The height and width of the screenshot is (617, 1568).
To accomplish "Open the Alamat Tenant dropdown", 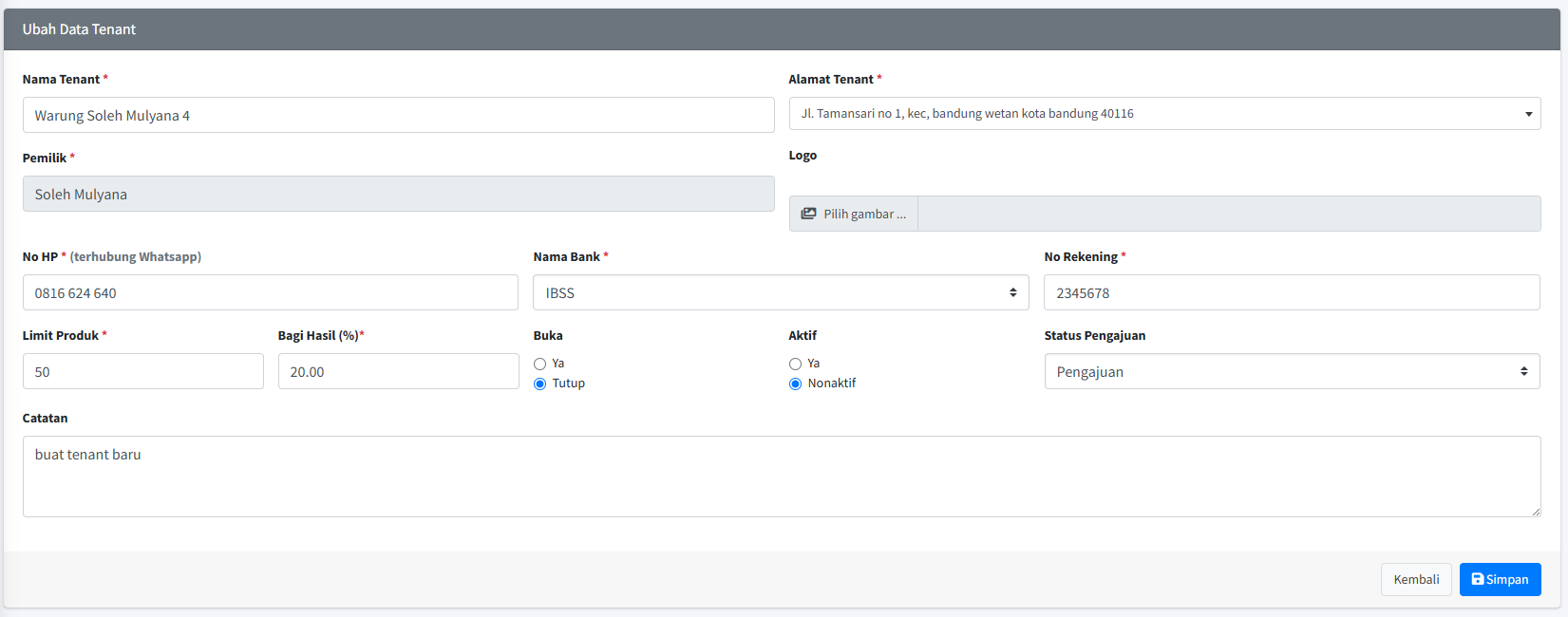I will (x=1164, y=114).
